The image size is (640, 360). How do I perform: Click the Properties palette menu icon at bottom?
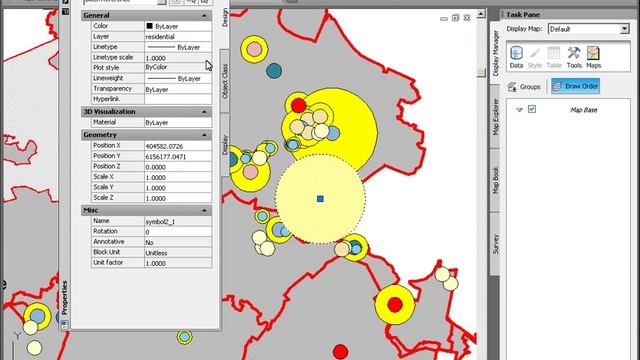[x=64, y=324]
